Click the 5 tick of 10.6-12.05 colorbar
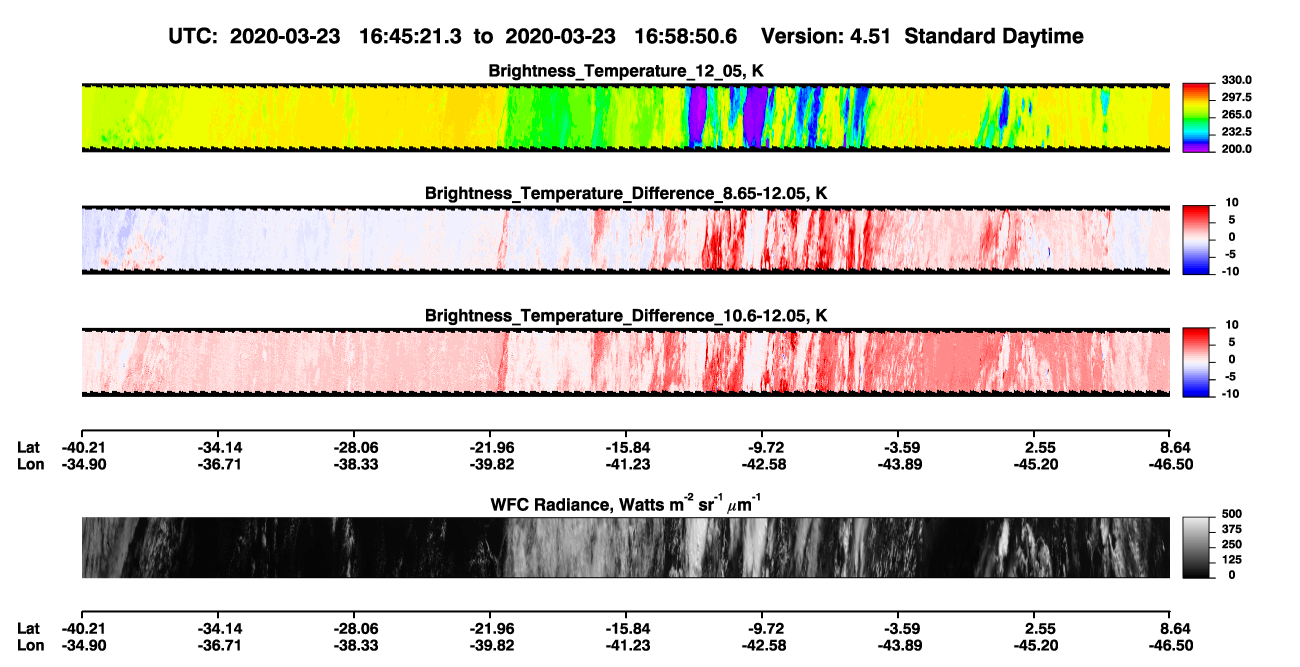This screenshot has width=1300, height=667. point(1233,342)
